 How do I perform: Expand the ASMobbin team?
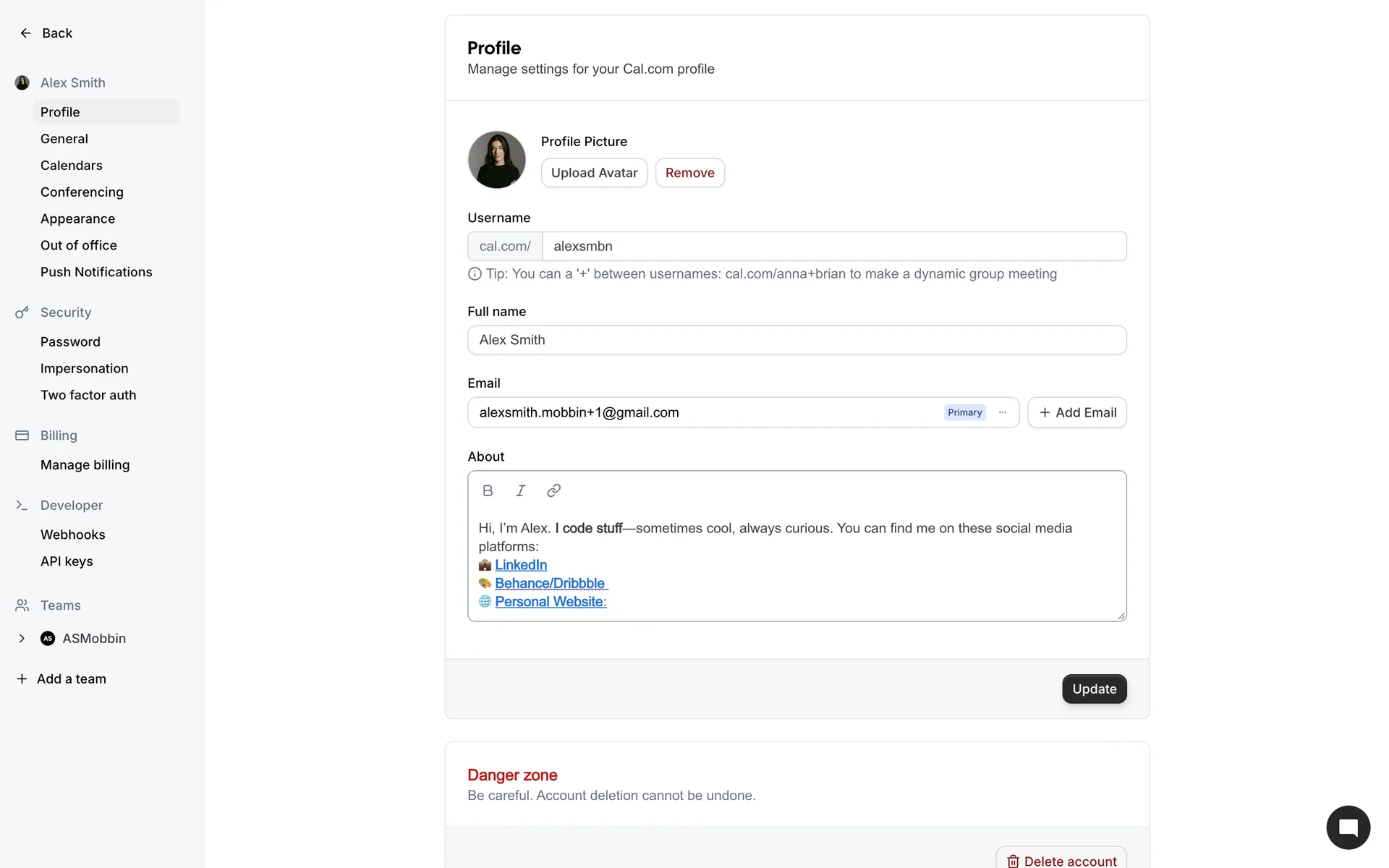click(x=22, y=639)
